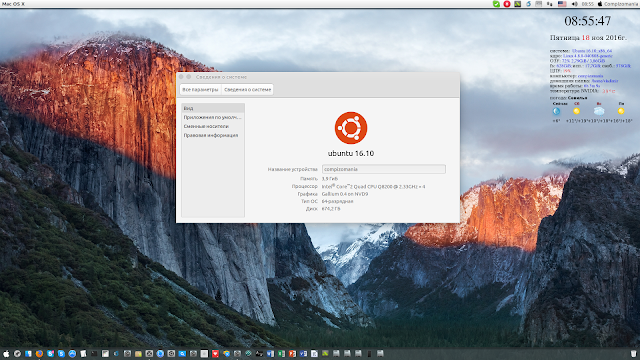This screenshot has width=640, height=360.
Task: Open the NVIDIA tray indicator
Action: click(518, 4)
